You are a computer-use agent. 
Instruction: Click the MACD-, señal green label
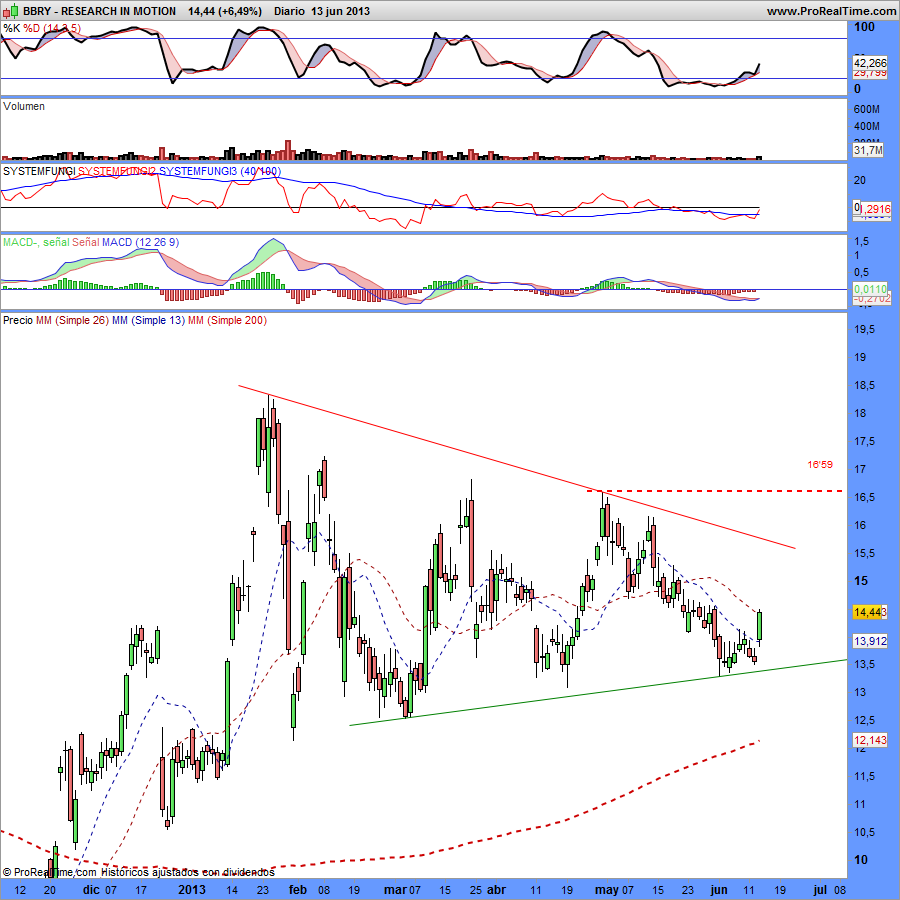pyautogui.click(x=36, y=242)
